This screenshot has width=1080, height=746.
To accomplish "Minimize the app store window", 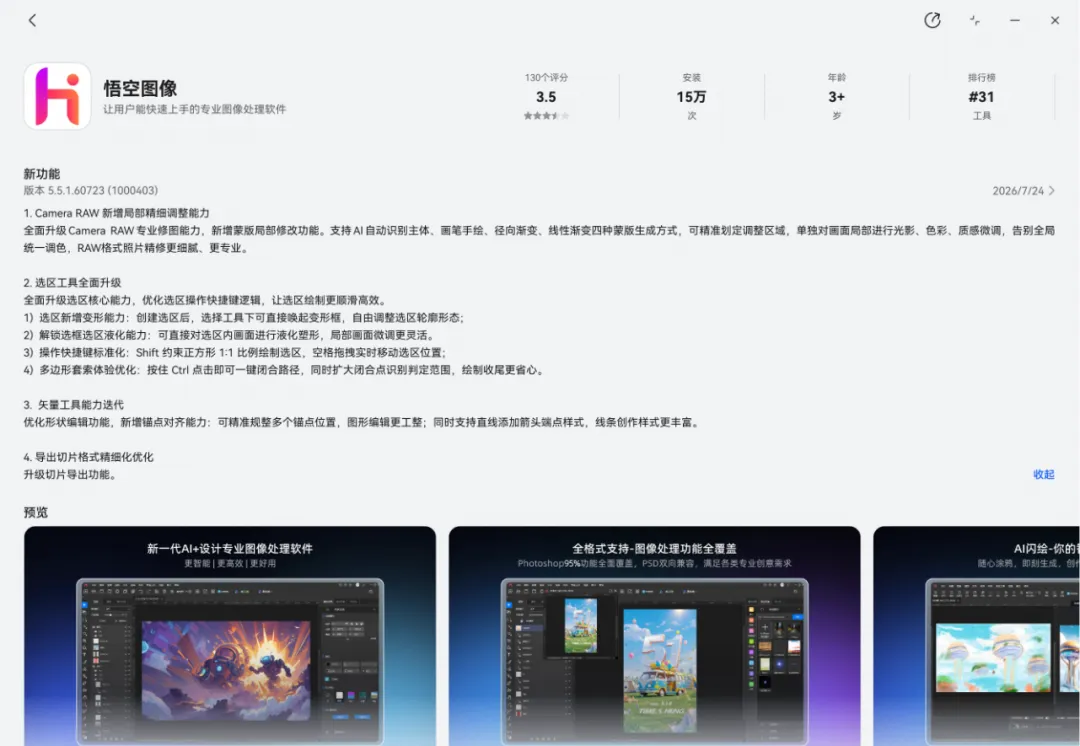I will [1015, 21].
